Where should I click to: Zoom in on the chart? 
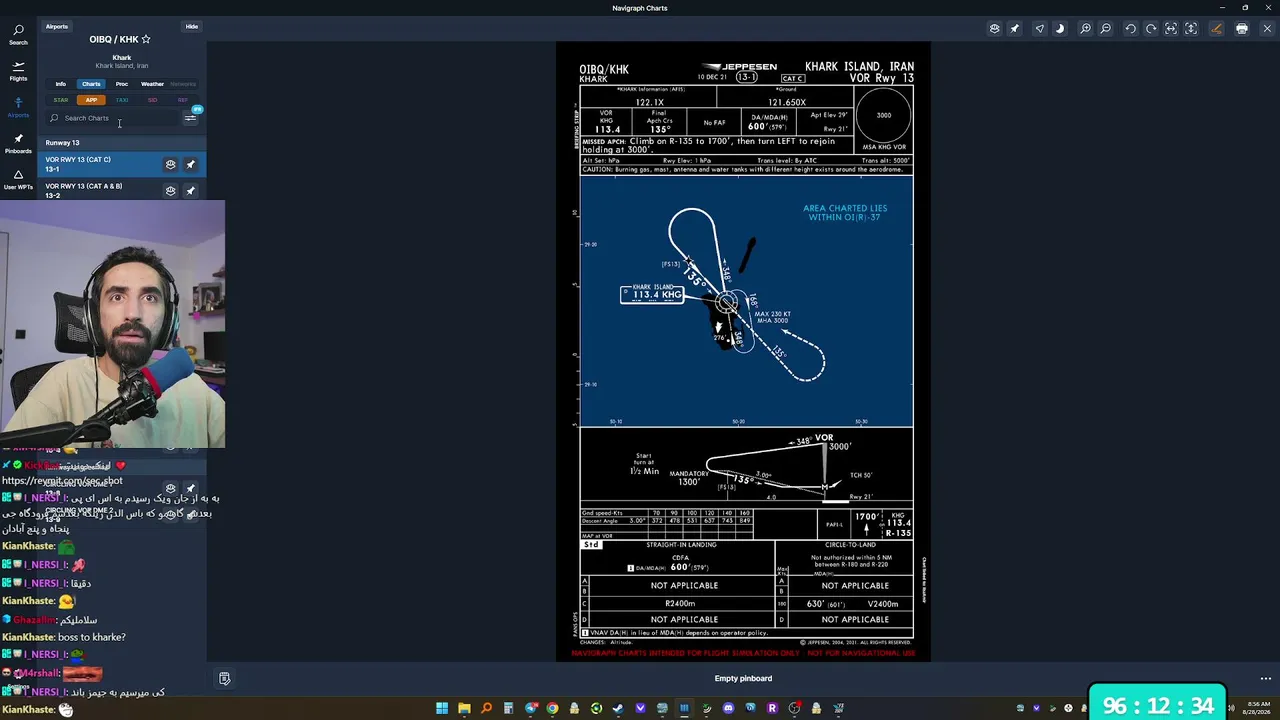(x=1085, y=29)
